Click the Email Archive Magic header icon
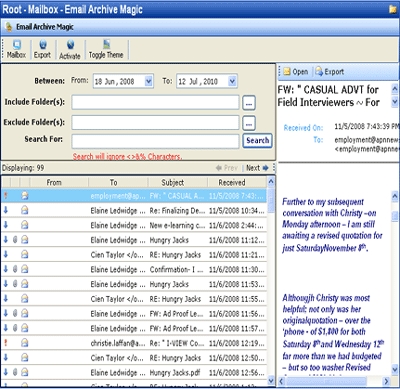Image resolution: width=400 pixels, height=389 pixels. pyautogui.click(x=9, y=27)
